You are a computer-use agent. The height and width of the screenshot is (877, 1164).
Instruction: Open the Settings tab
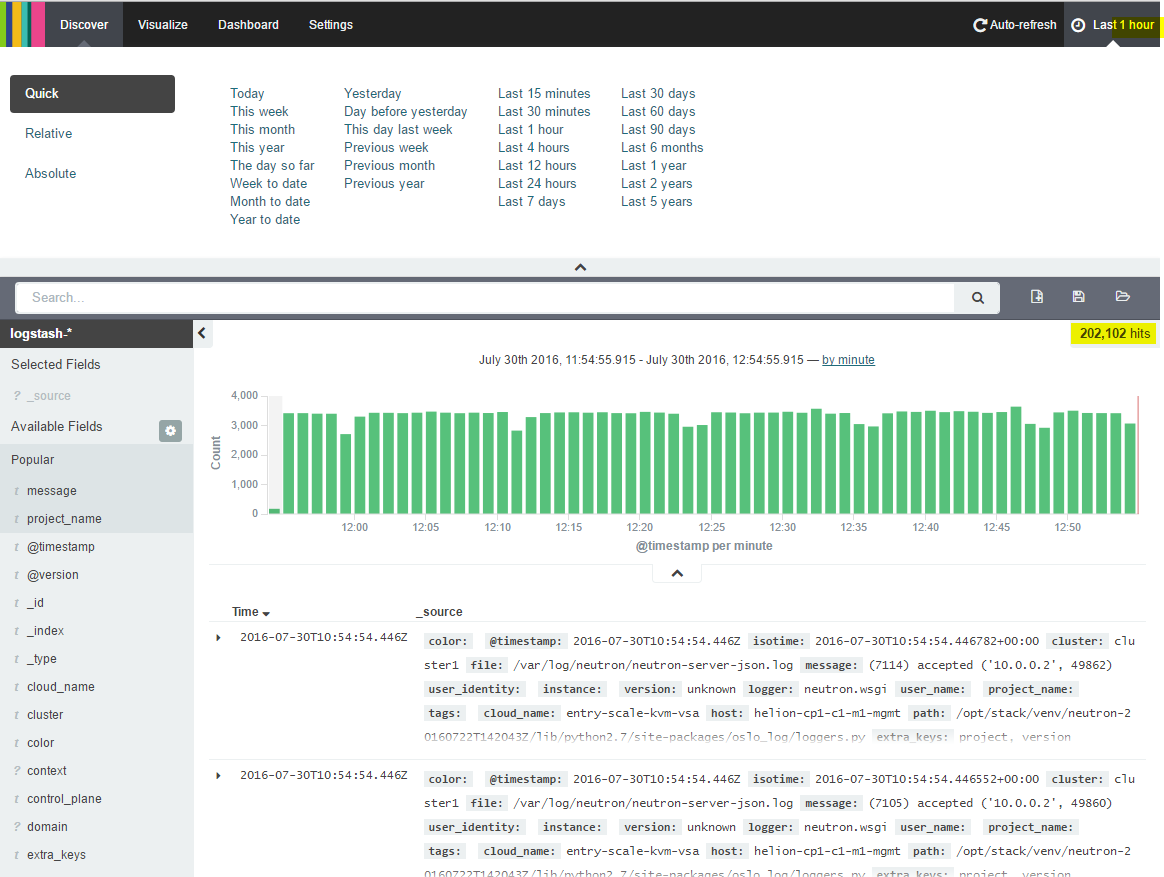click(x=330, y=25)
